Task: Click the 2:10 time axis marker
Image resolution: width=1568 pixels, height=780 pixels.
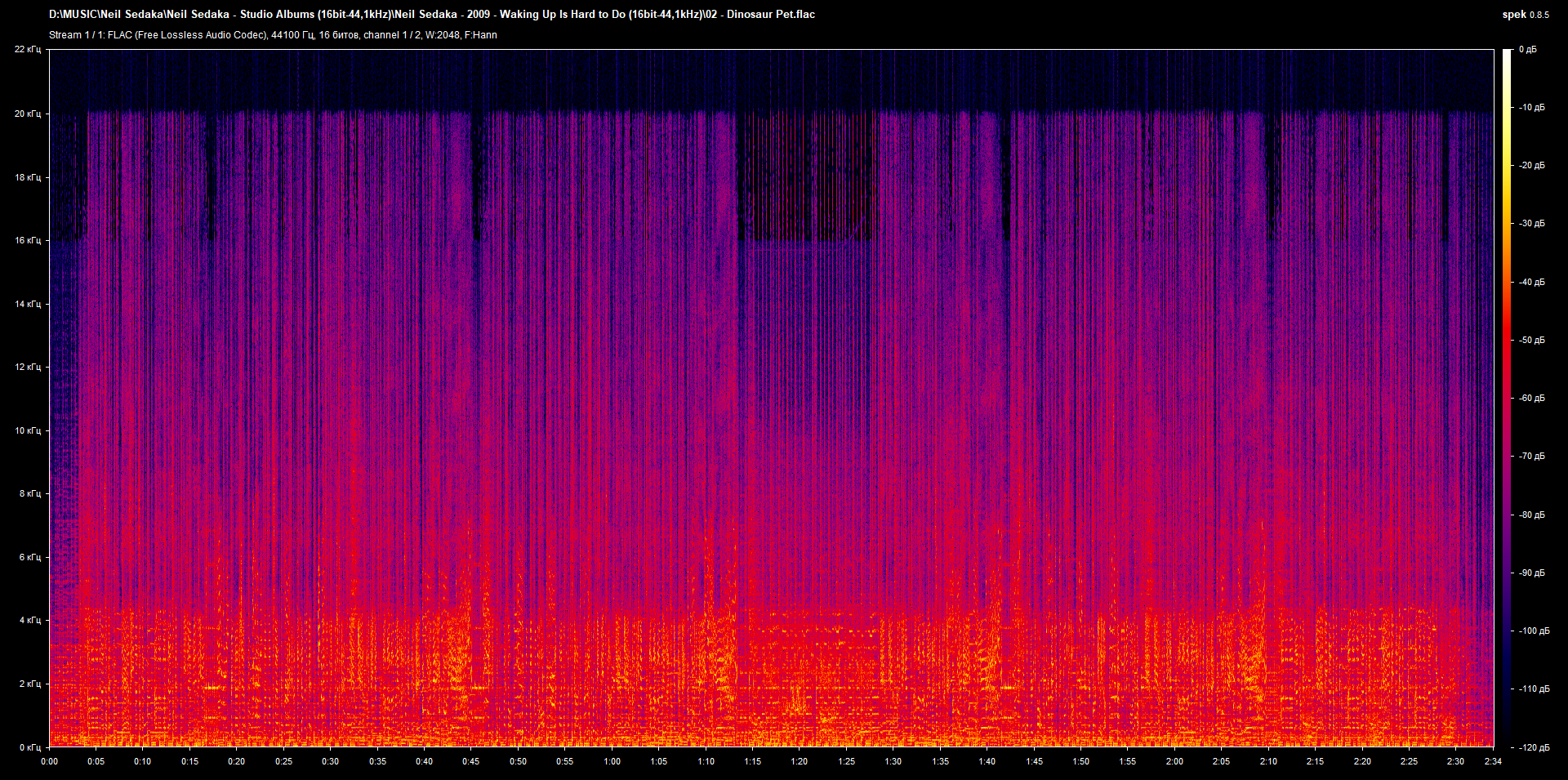Action: (x=1268, y=761)
